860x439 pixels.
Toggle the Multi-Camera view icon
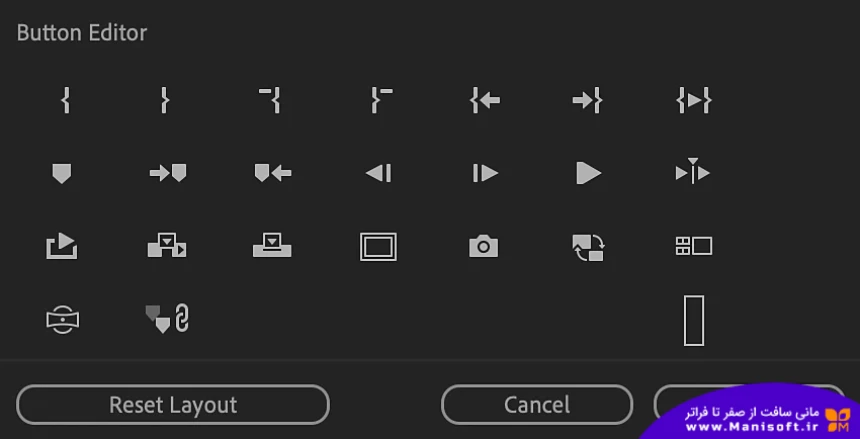point(694,246)
